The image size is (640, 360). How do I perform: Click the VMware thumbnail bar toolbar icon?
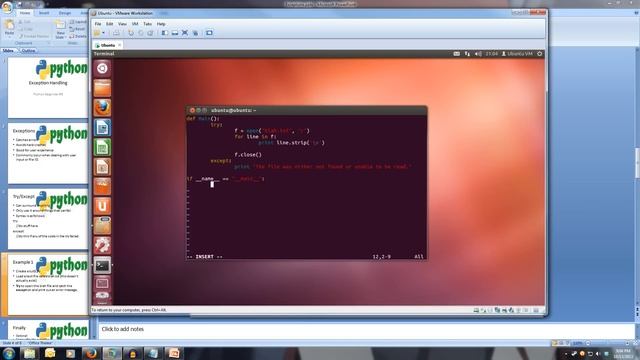[x=175, y=33]
